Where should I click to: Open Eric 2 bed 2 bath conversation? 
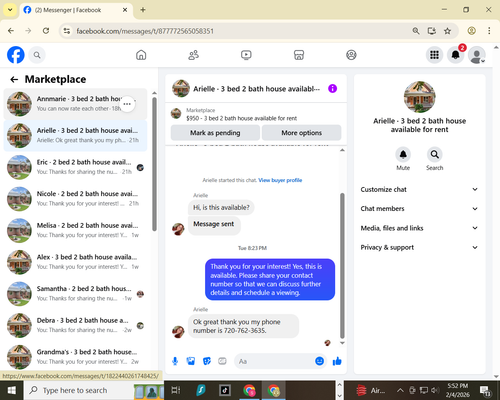(x=75, y=167)
